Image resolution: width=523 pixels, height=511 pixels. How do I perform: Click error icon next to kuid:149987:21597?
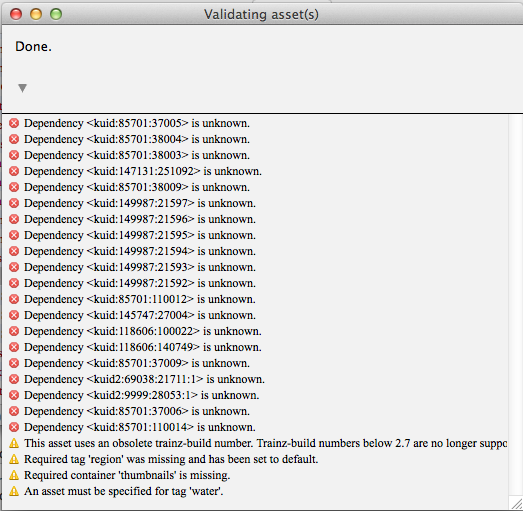point(14,203)
